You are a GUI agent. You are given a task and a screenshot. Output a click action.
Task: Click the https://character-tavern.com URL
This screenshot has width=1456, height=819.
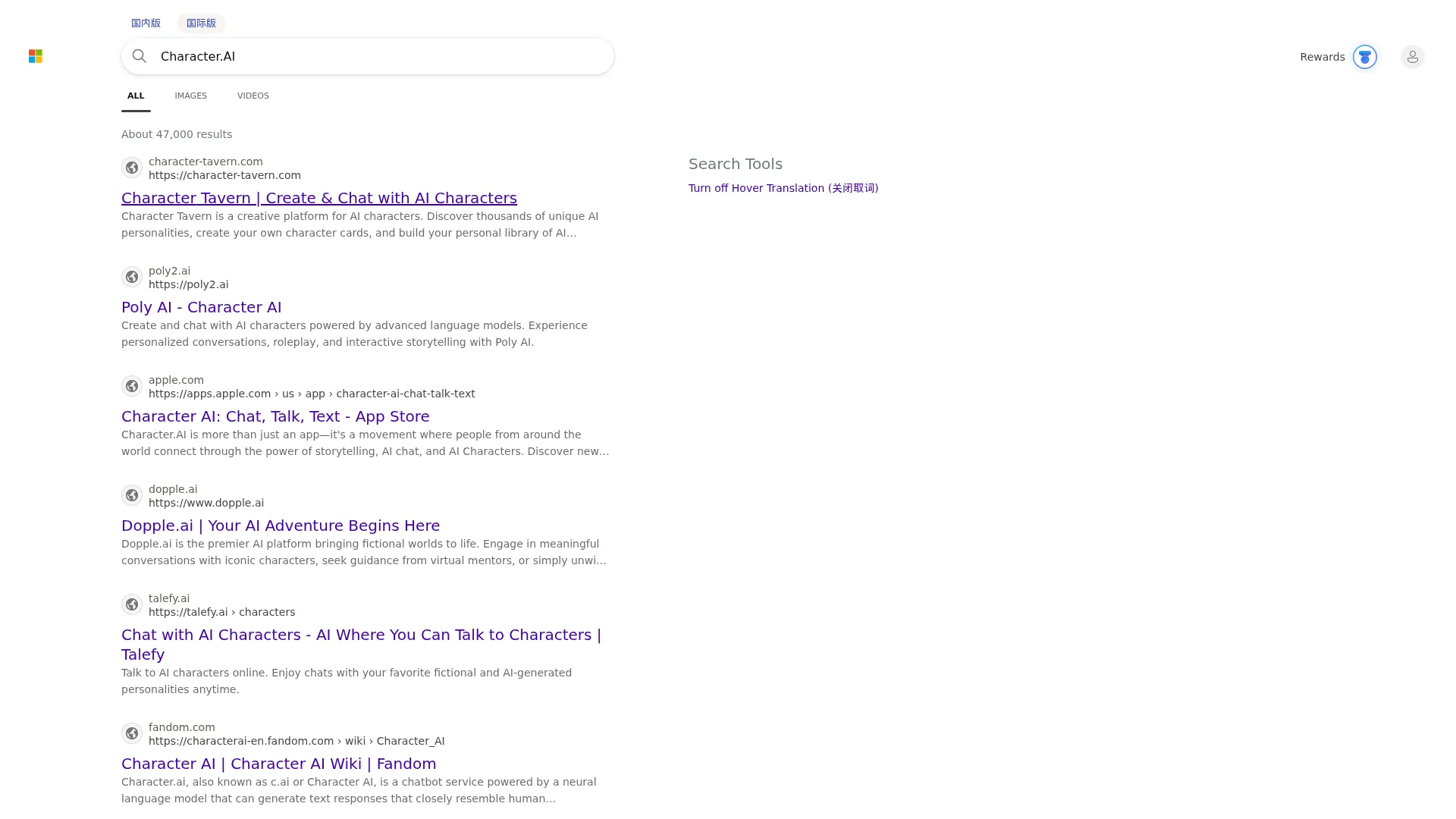tap(224, 175)
